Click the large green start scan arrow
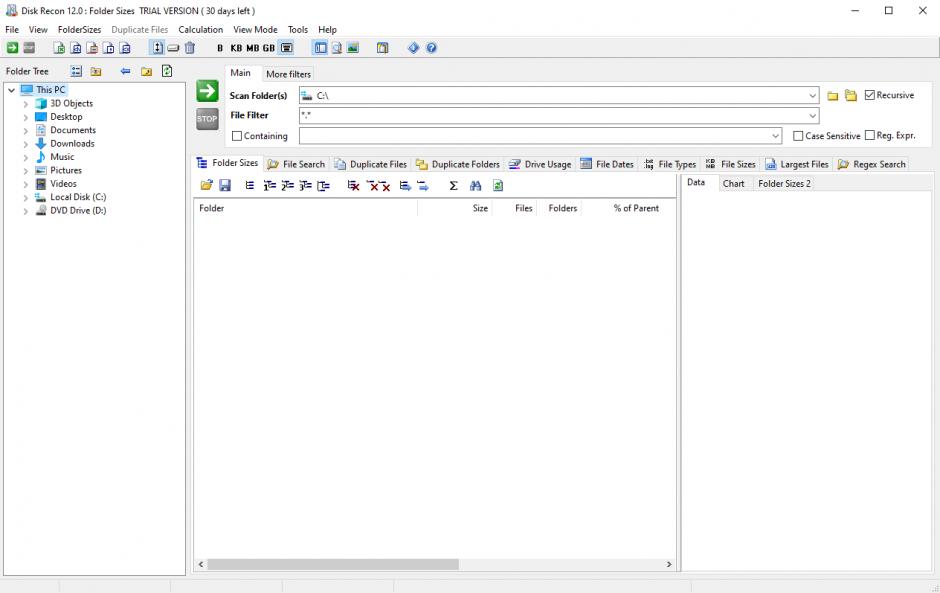Image resolution: width=940 pixels, height=593 pixels. coord(207,92)
